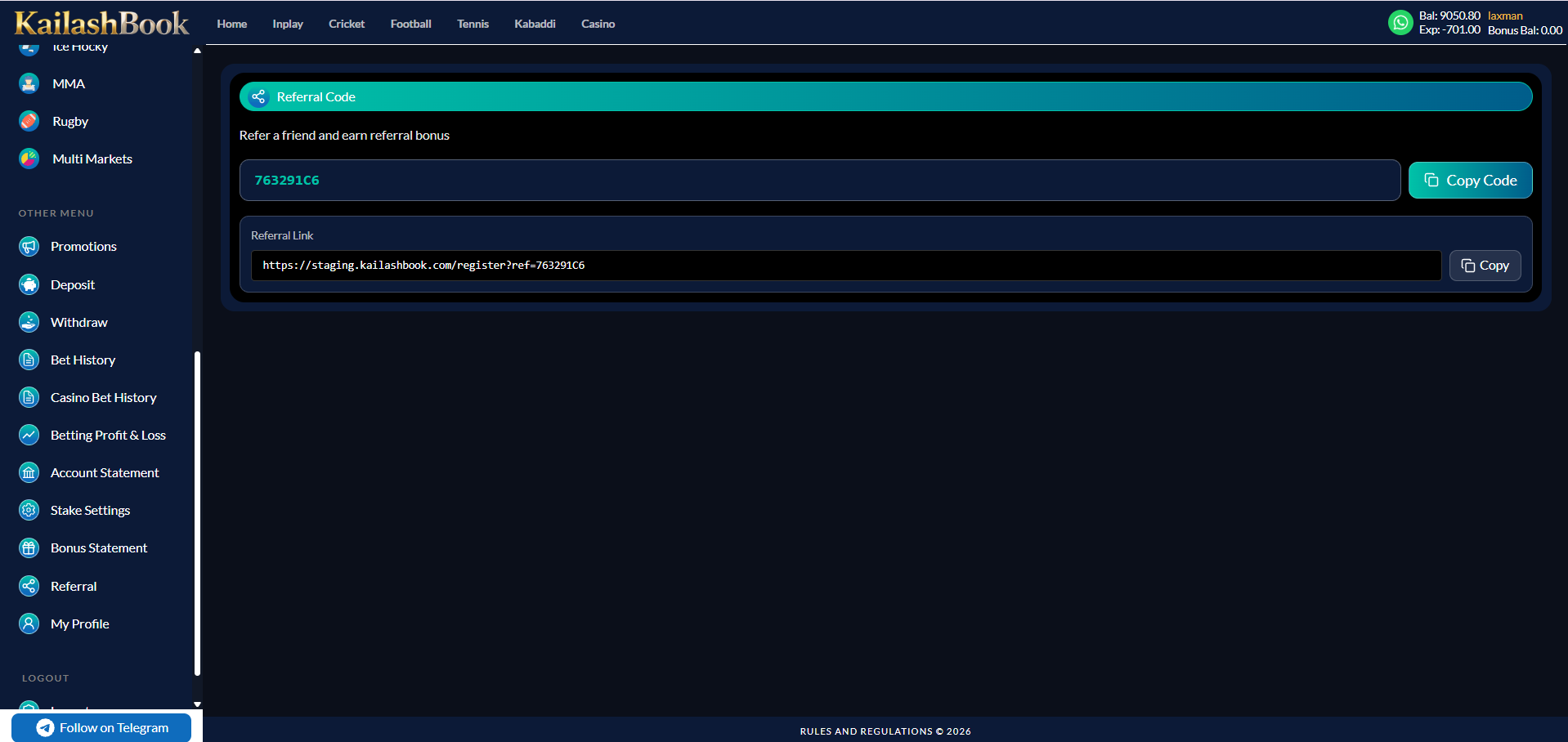The image size is (1568, 742).
Task: Click the LOGOUT section heading
Action: 46,678
